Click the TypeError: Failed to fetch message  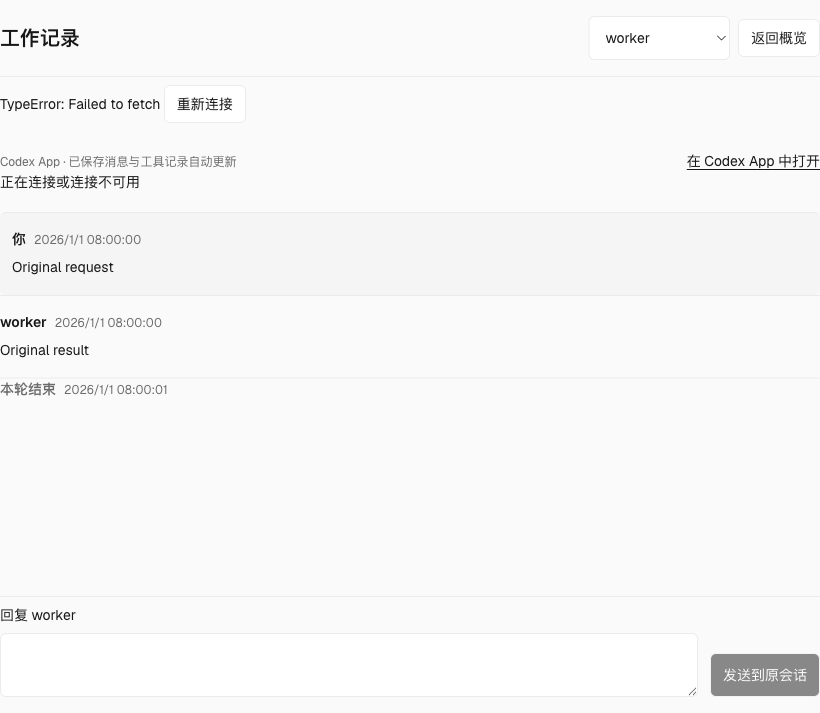(x=80, y=104)
